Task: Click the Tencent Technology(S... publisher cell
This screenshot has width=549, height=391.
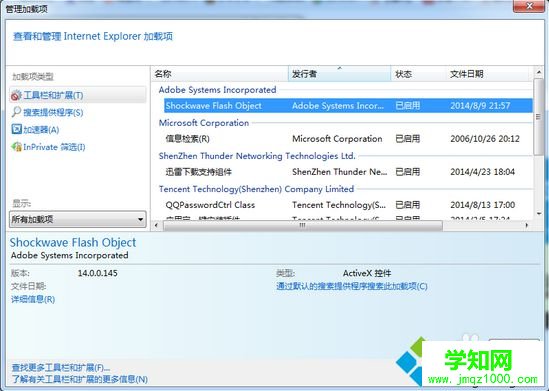Action: (339, 205)
